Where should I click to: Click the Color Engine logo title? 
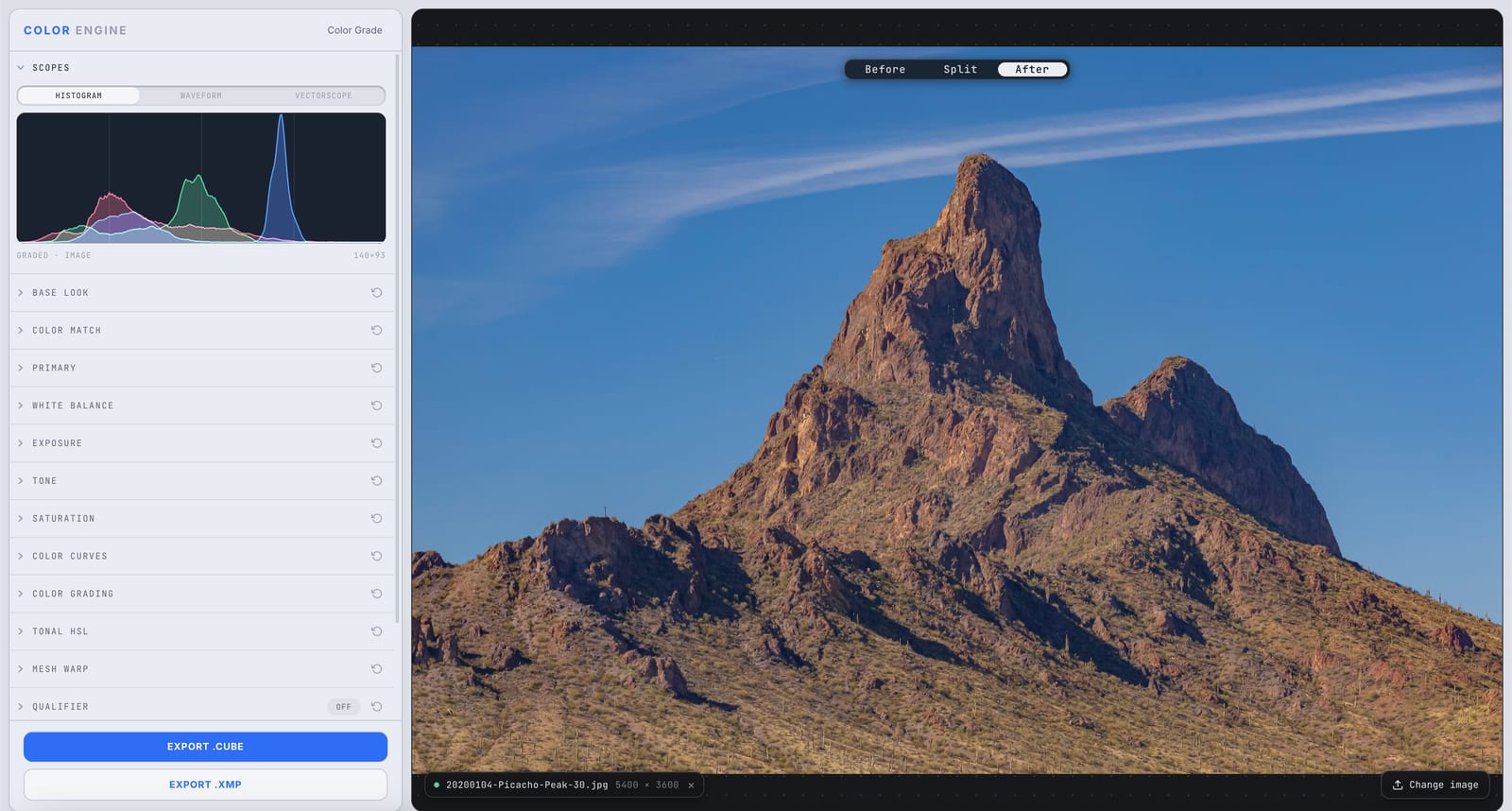[76, 30]
